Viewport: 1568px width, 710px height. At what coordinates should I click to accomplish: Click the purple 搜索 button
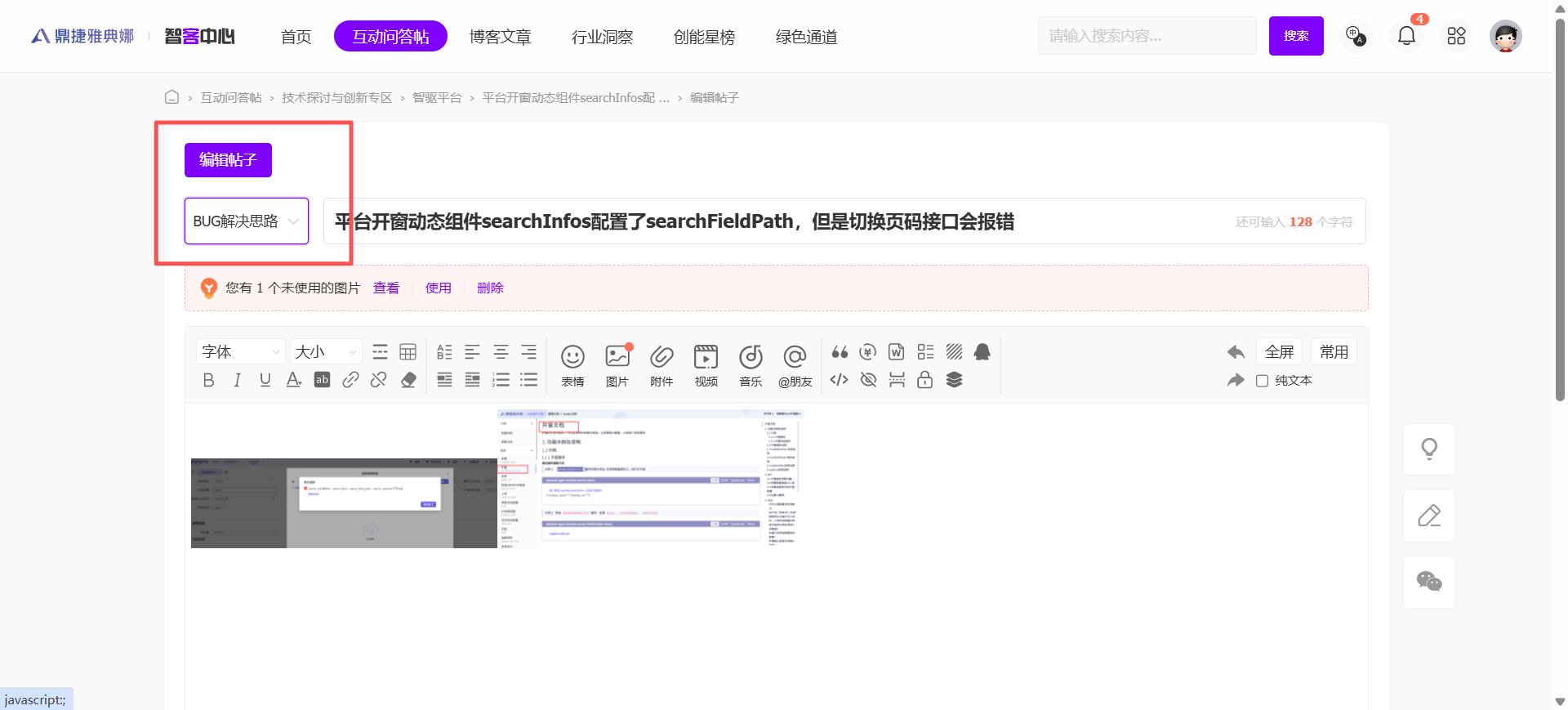[x=1295, y=36]
